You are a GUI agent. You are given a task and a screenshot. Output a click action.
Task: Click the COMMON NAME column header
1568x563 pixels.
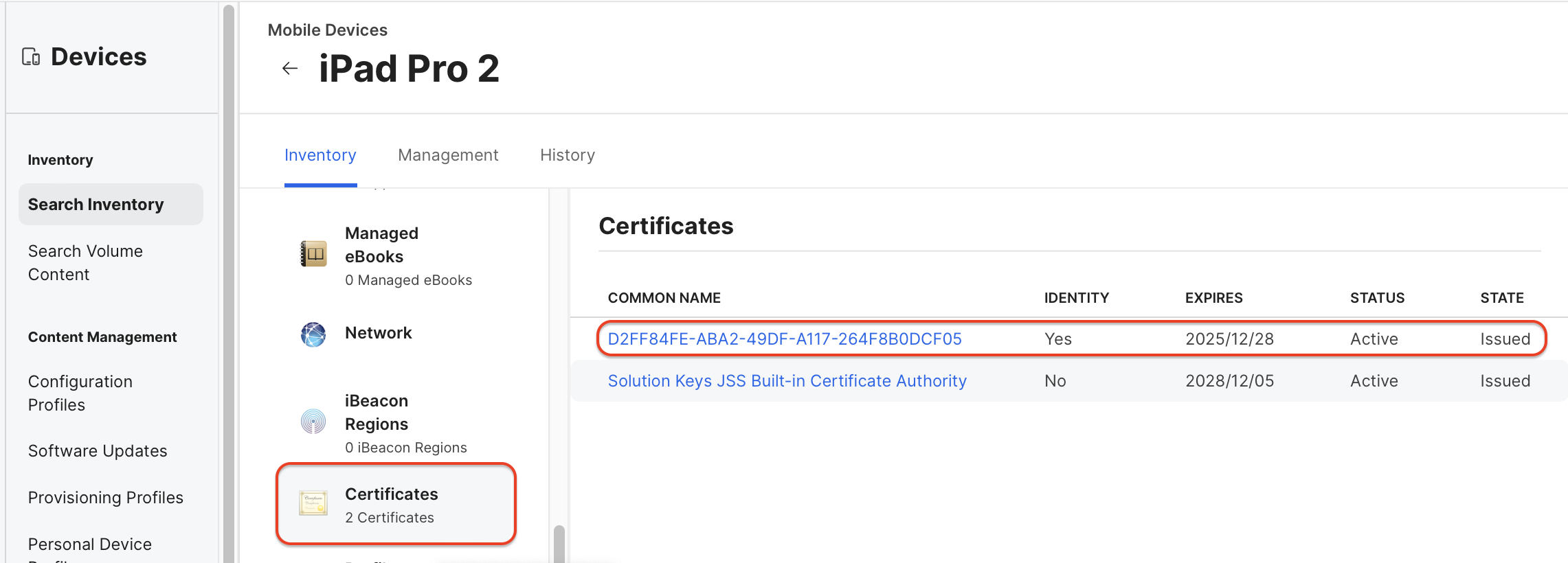(x=664, y=298)
